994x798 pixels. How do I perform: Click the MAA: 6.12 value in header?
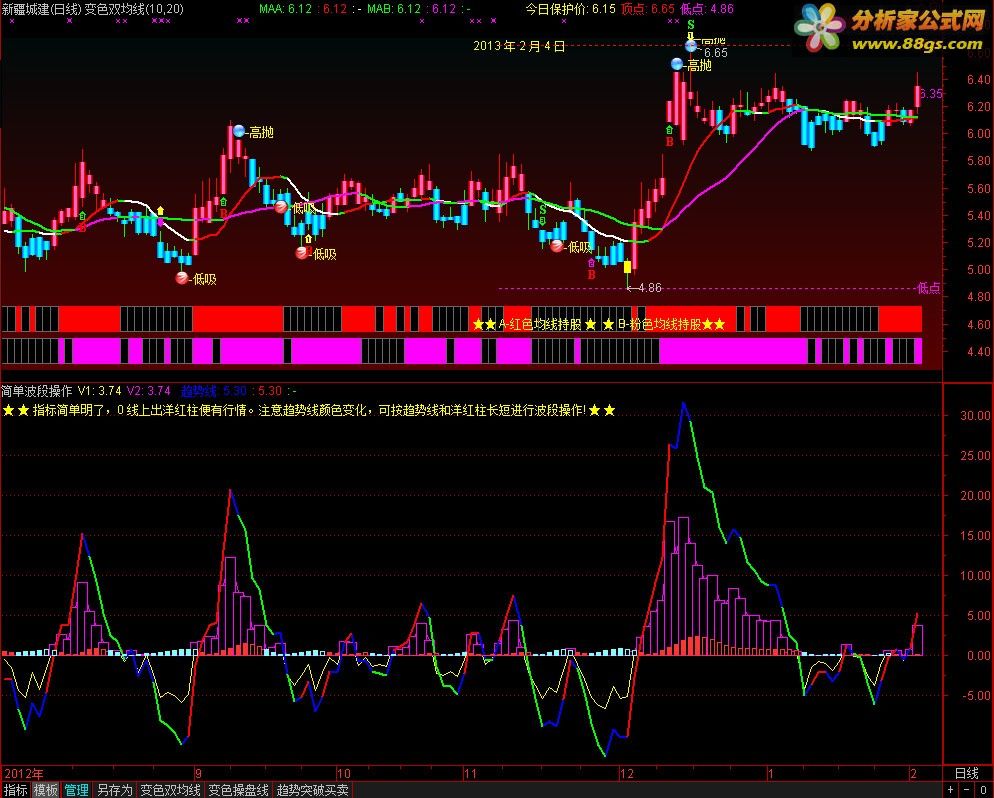285,9
